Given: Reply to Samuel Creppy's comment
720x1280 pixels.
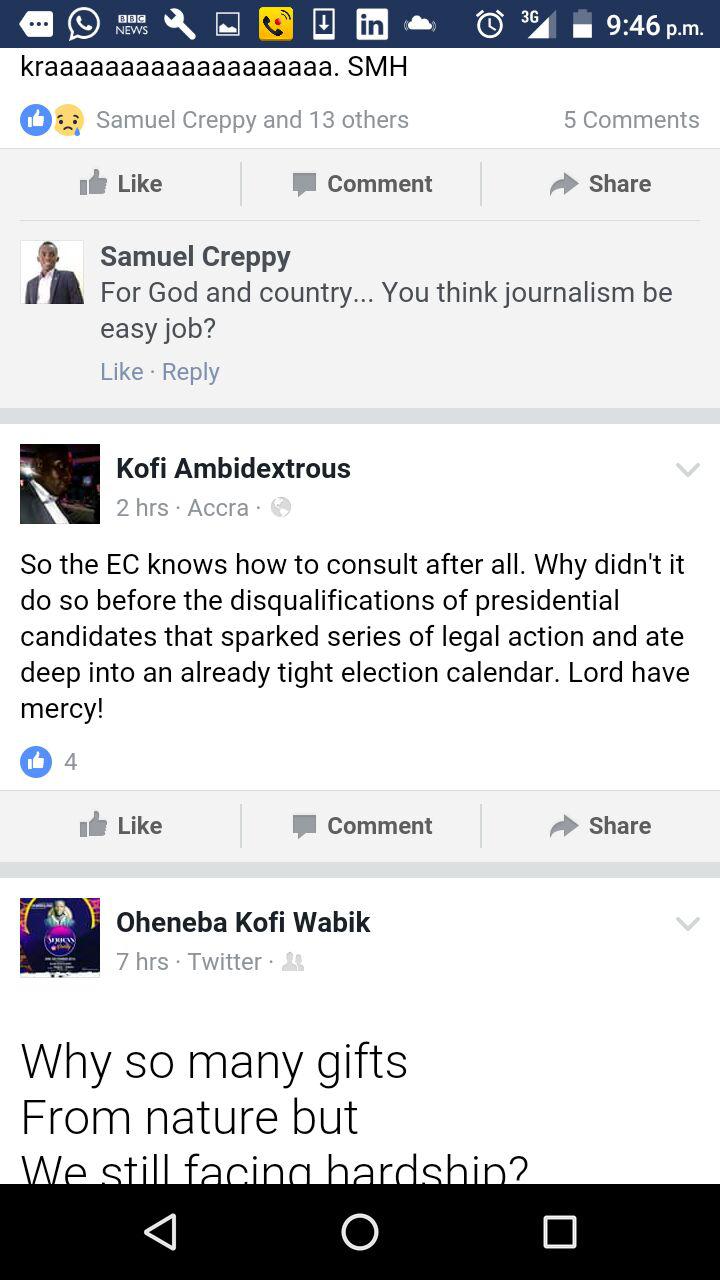Looking at the screenshot, I should pyautogui.click(x=190, y=371).
